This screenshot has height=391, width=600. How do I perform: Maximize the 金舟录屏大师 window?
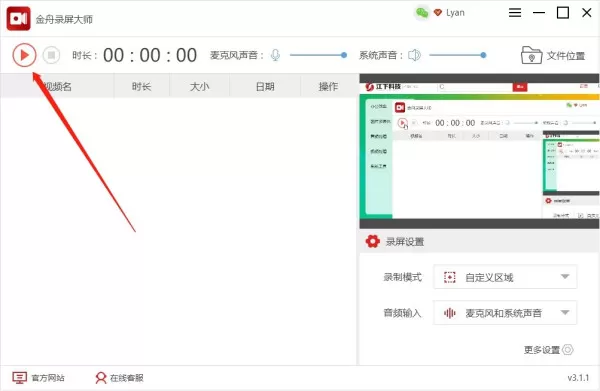pos(562,13)
